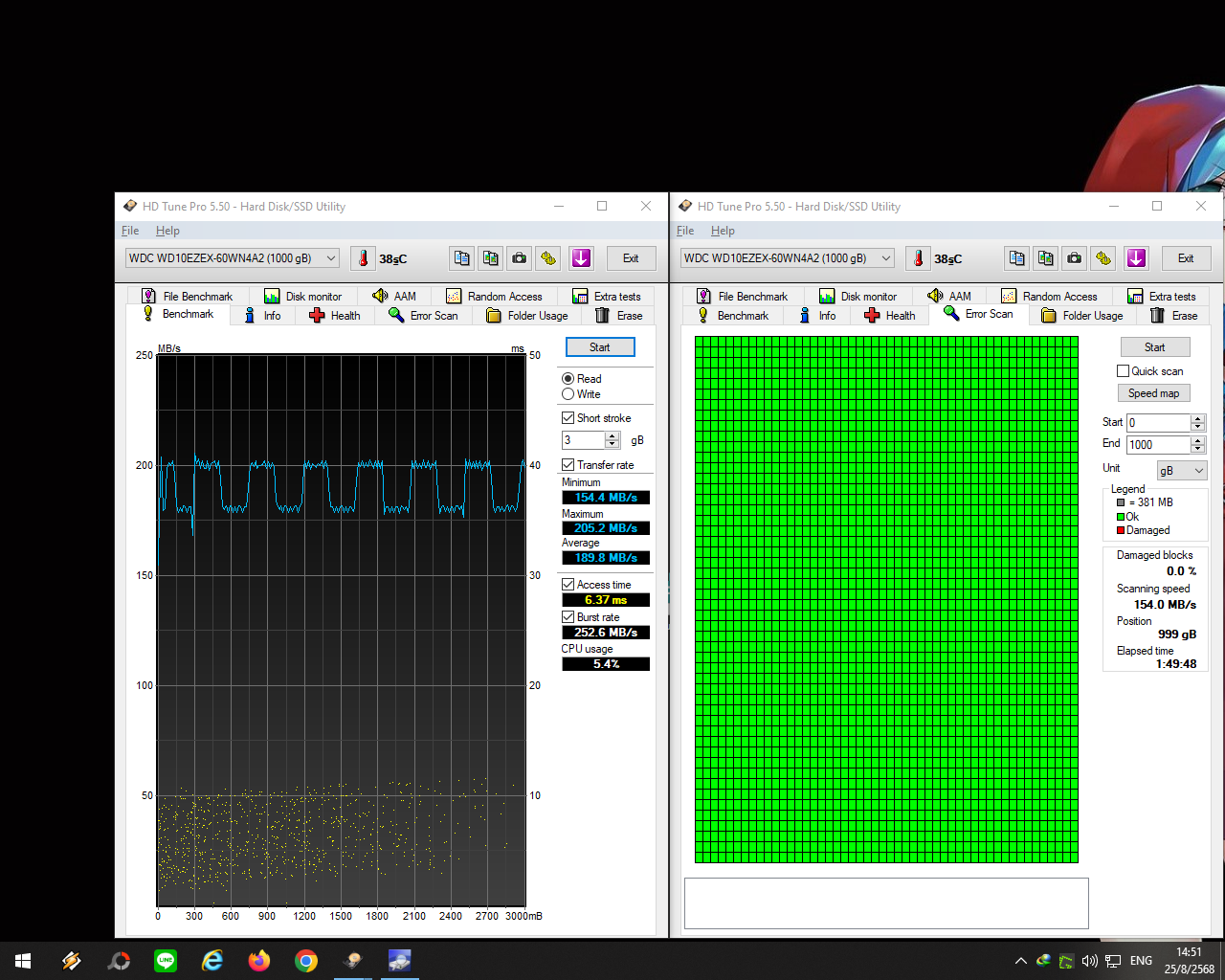1225x980 pixels.
Task: Click the copy-to-clipboard icon in left window toolbar
Action: pyautogui.click(x=462, y=258)
